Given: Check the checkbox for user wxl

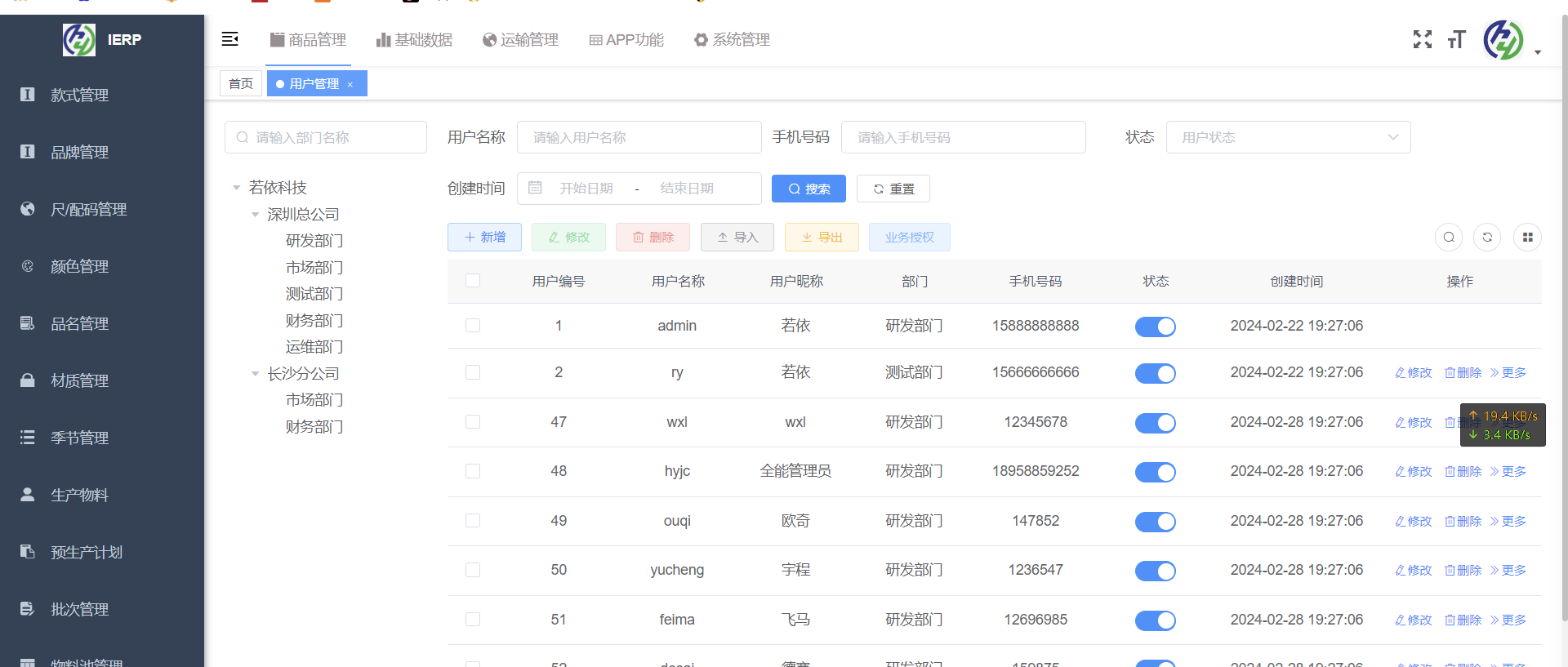Looking at the screenshot, I should [473, 421].
